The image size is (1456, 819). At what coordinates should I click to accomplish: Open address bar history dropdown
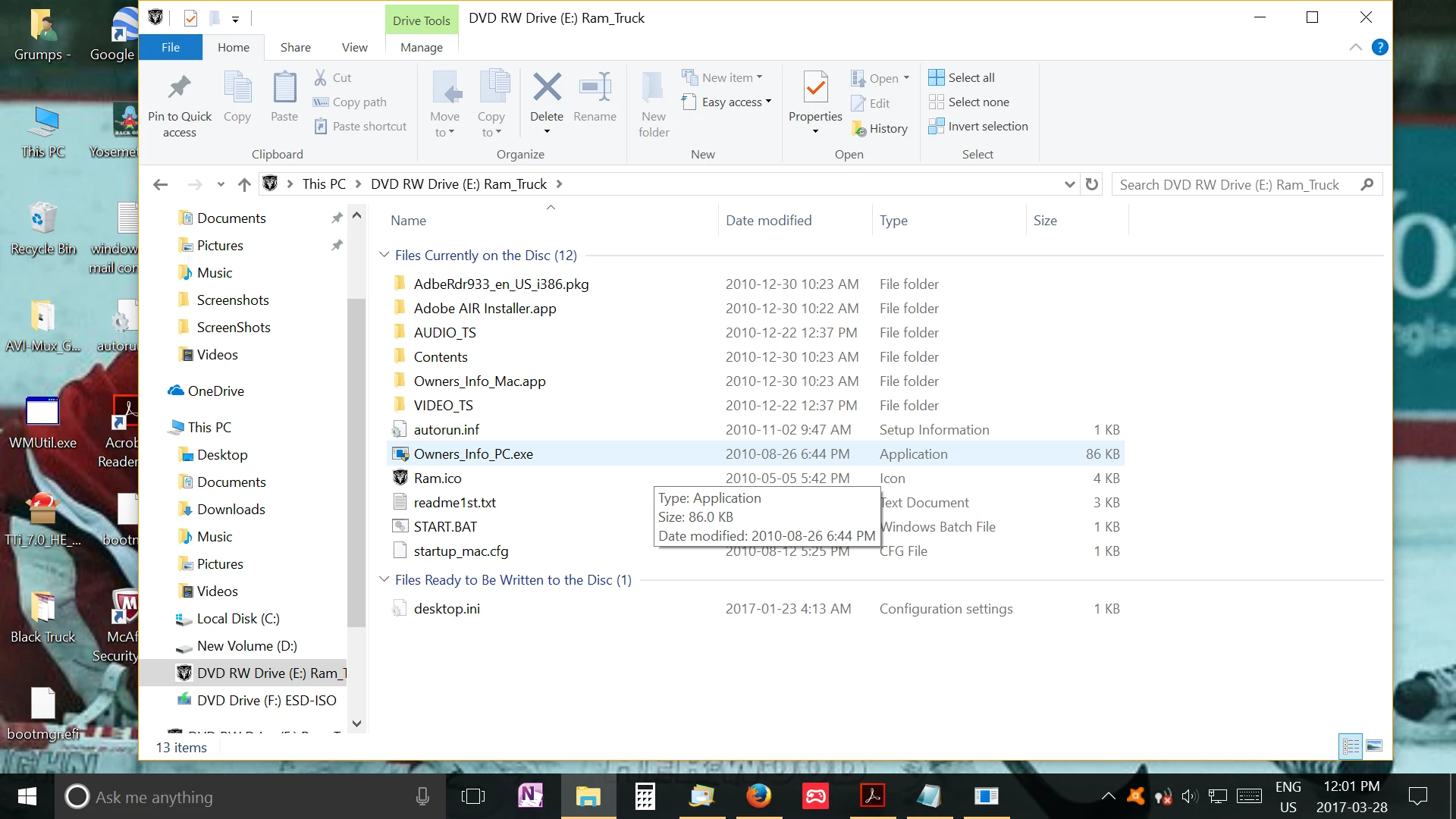click(1069, 184)
